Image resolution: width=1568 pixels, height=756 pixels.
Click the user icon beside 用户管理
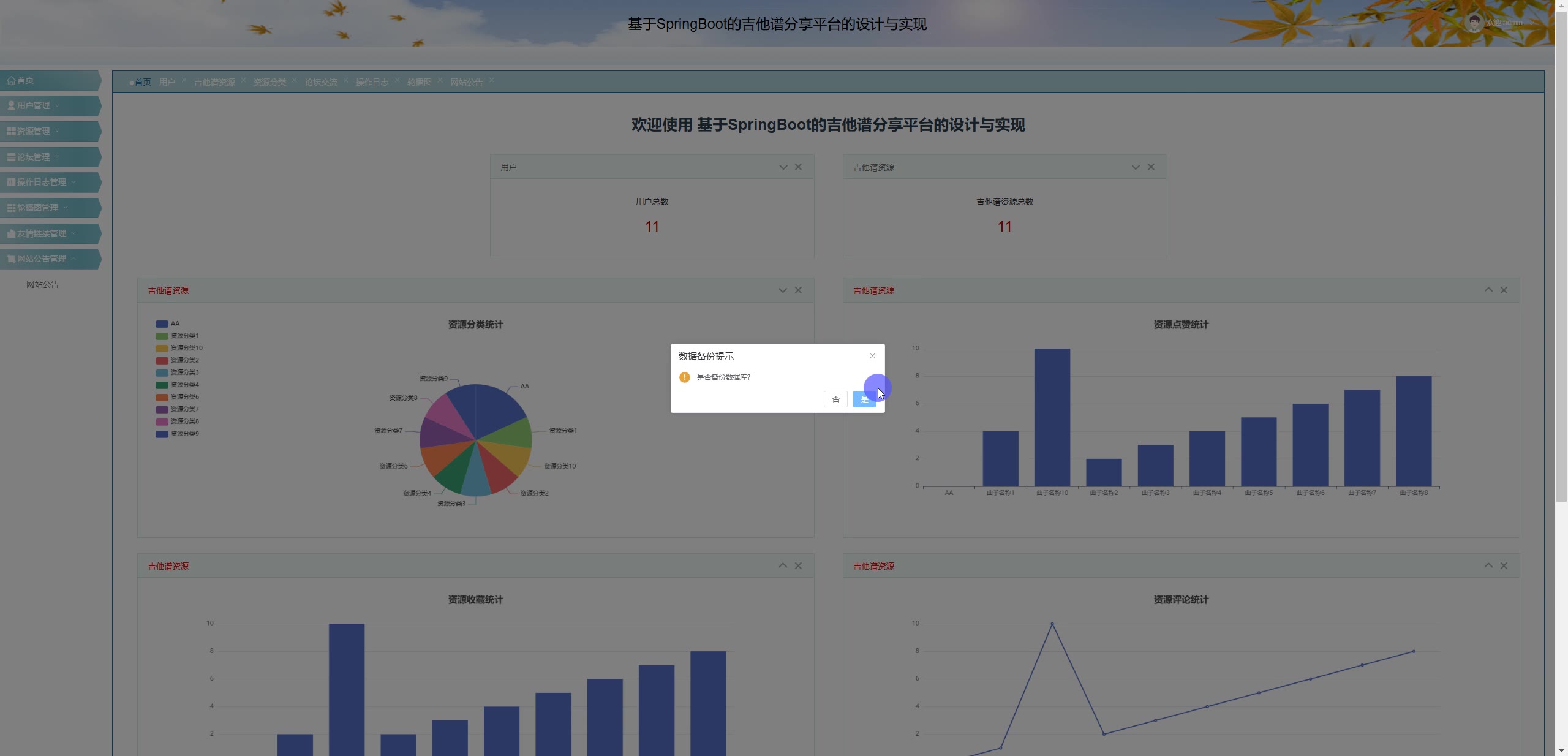click(x=11, y=105)
